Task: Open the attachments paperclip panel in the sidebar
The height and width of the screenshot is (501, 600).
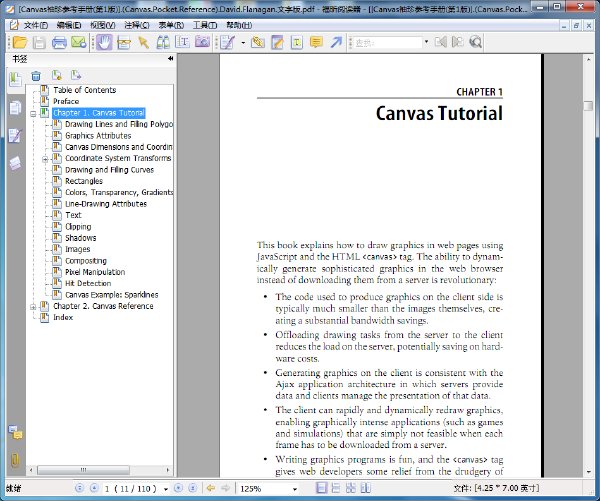Action: point(15,460)
